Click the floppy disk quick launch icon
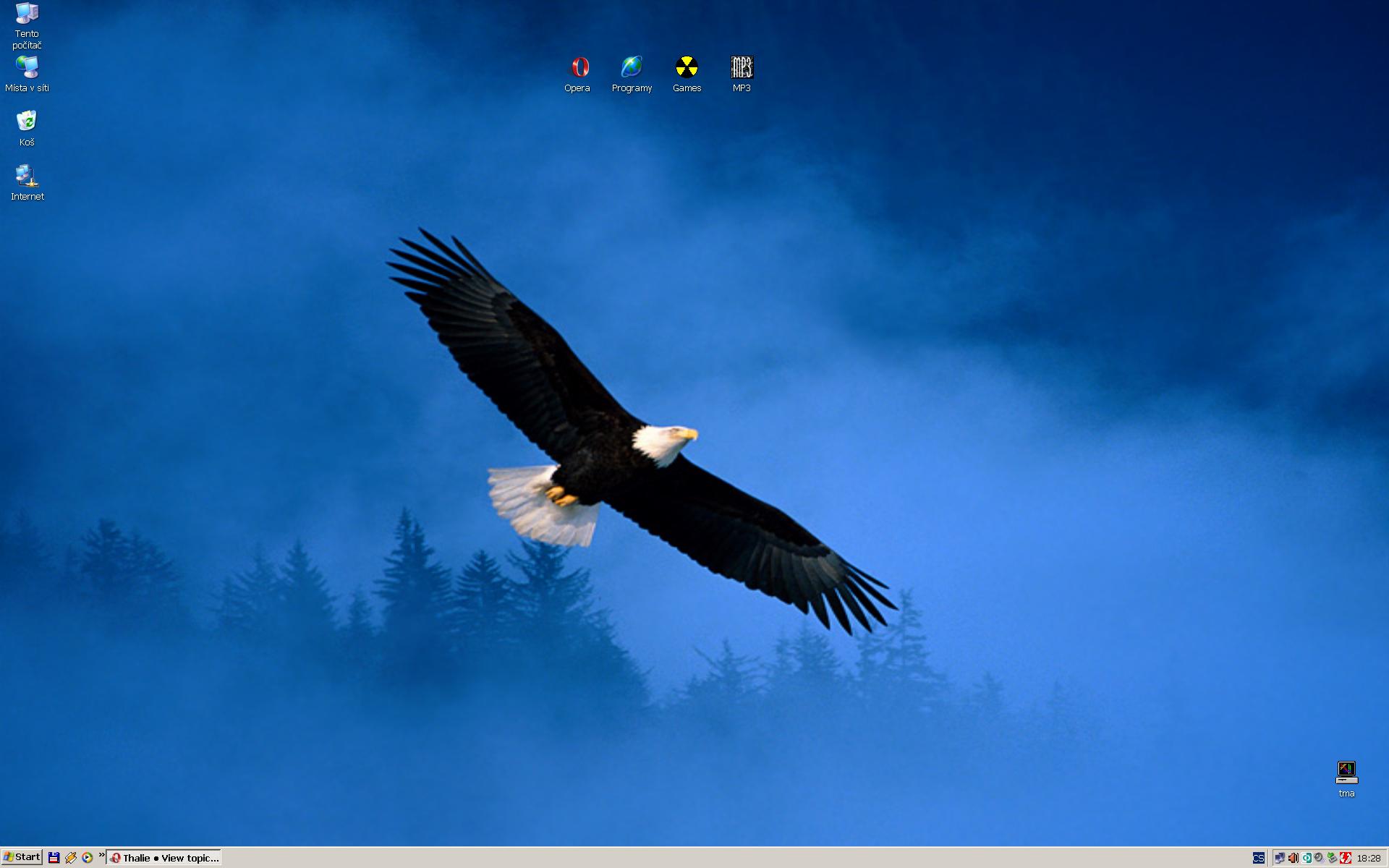The height and width of the screenshot is (868, 1389). [54, 858]
